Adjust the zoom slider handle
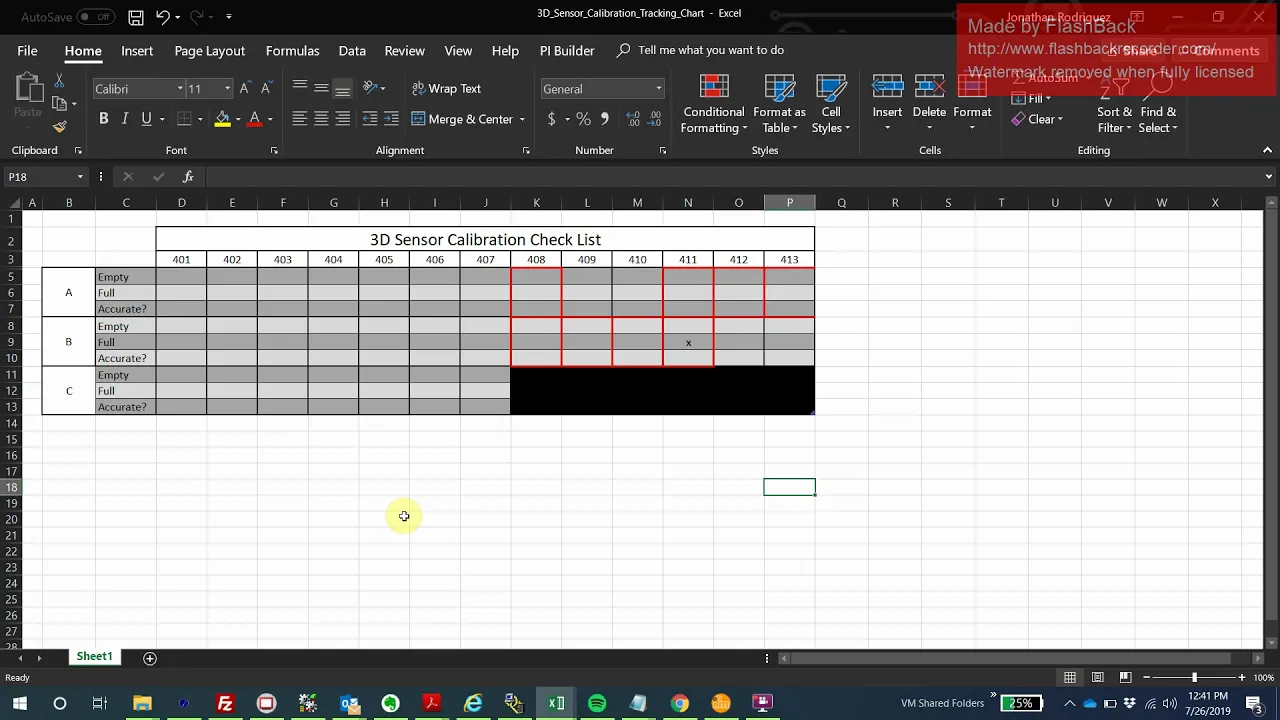1280x720 pixels. click(1194, 677)
